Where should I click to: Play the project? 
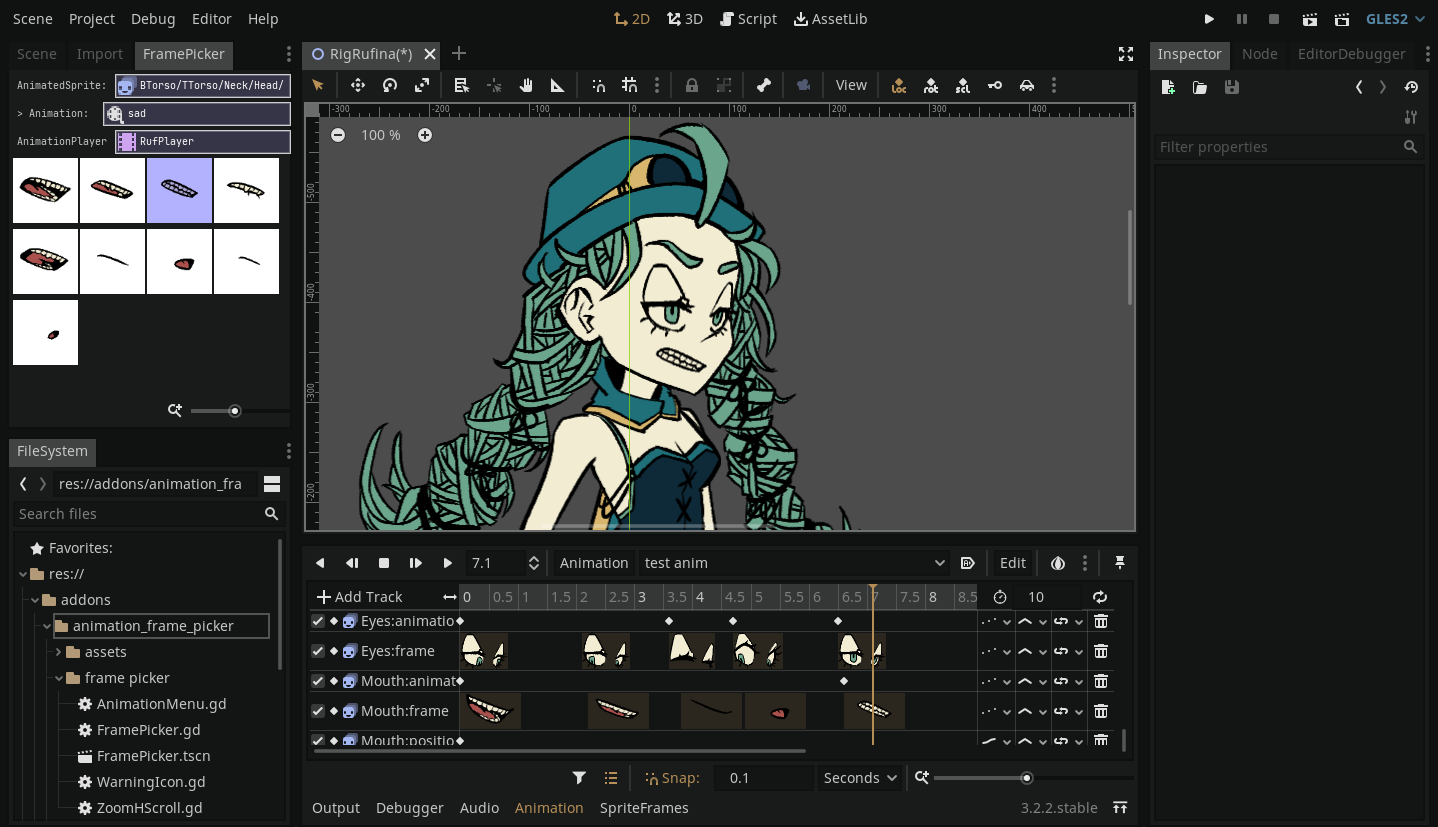point(1209,19)
